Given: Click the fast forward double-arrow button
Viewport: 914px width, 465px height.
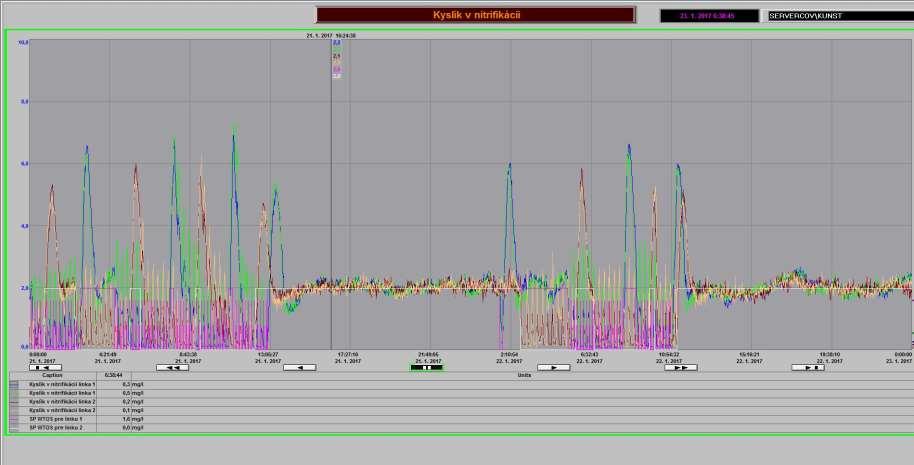Looking at the screenshot, I should tap(681, 368).
